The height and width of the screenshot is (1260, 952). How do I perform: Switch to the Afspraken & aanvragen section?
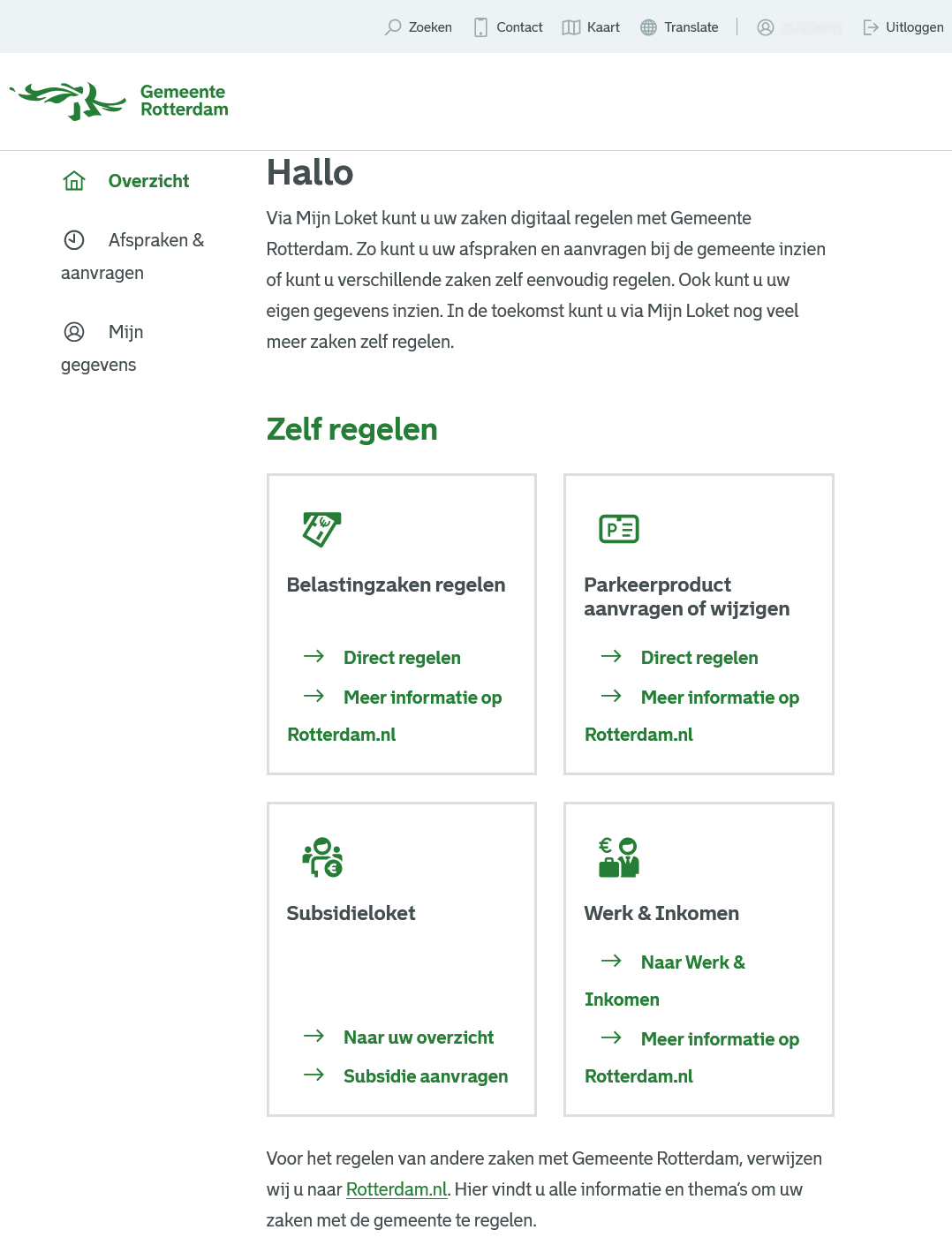click(x=157, y=239)
